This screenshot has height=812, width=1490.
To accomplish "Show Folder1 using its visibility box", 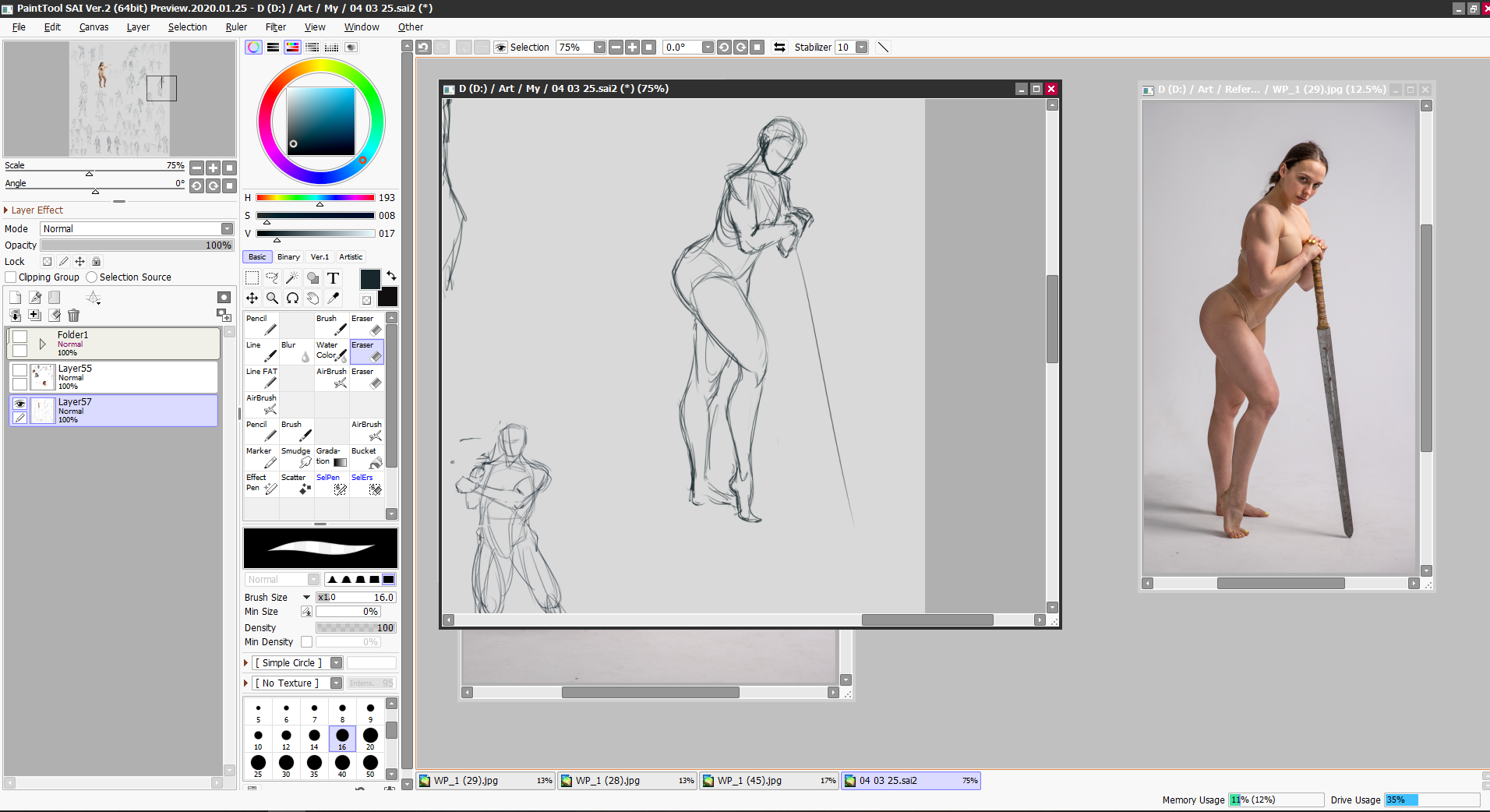I will [19, 337].
